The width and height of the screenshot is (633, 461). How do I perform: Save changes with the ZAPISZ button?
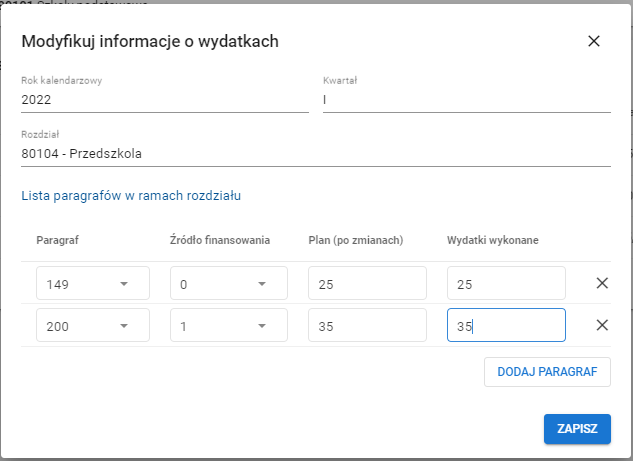[577, 429]
